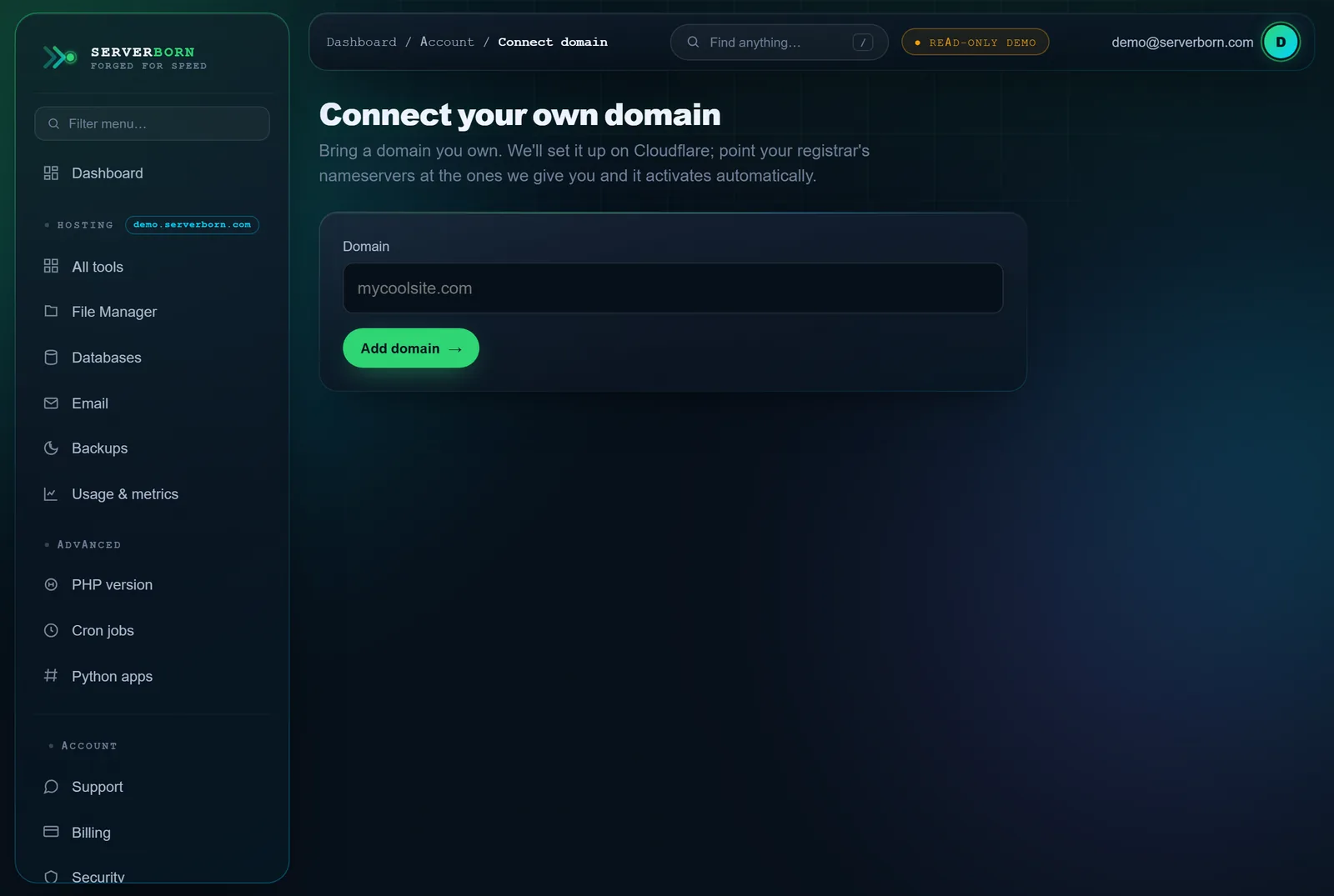Screen dimensions: 1334x896
Task: Click the magnifier icon in Filter menu
Action: (53, 123)
